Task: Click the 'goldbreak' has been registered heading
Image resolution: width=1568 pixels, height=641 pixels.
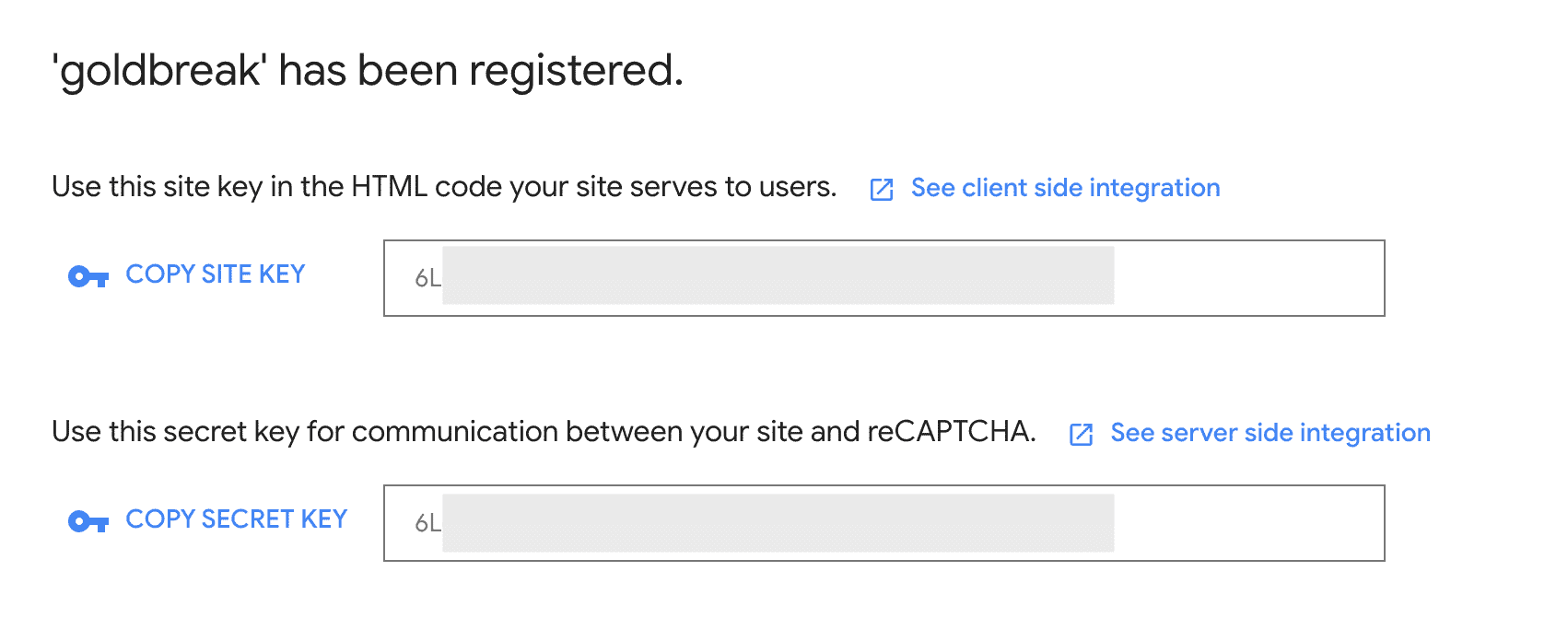Action: (368, 71)
